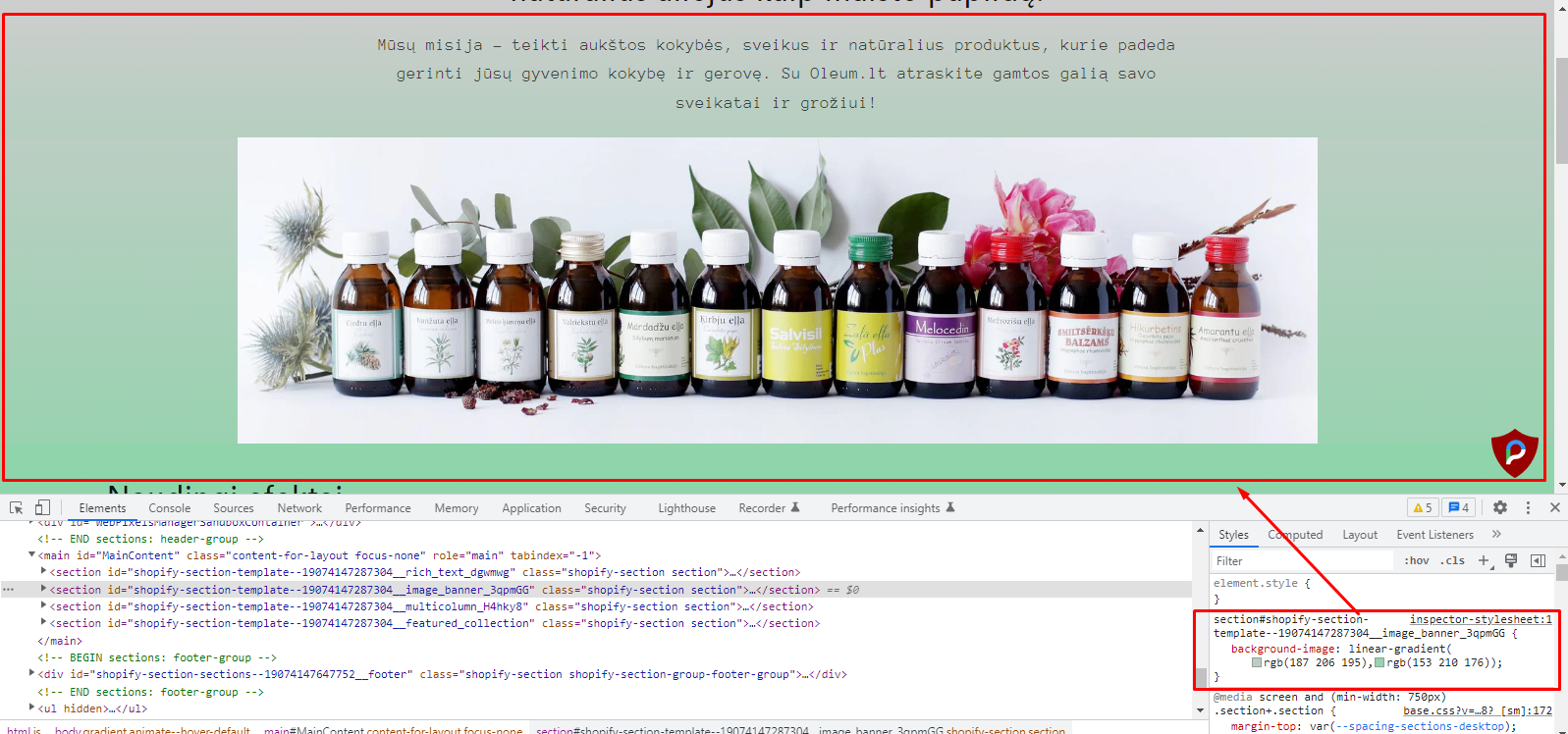Click the oil bottles banner image
This screenshot has height=734, width=1568.
coord(777,289)
